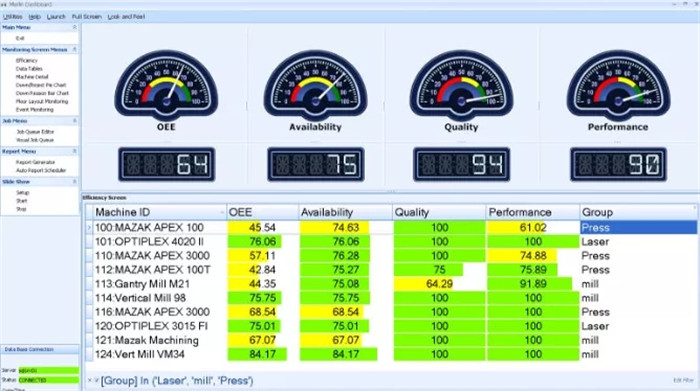Click Availability cell 74.63
The image size is (700, 391).
pyautogui.click(x=346, y=228)
